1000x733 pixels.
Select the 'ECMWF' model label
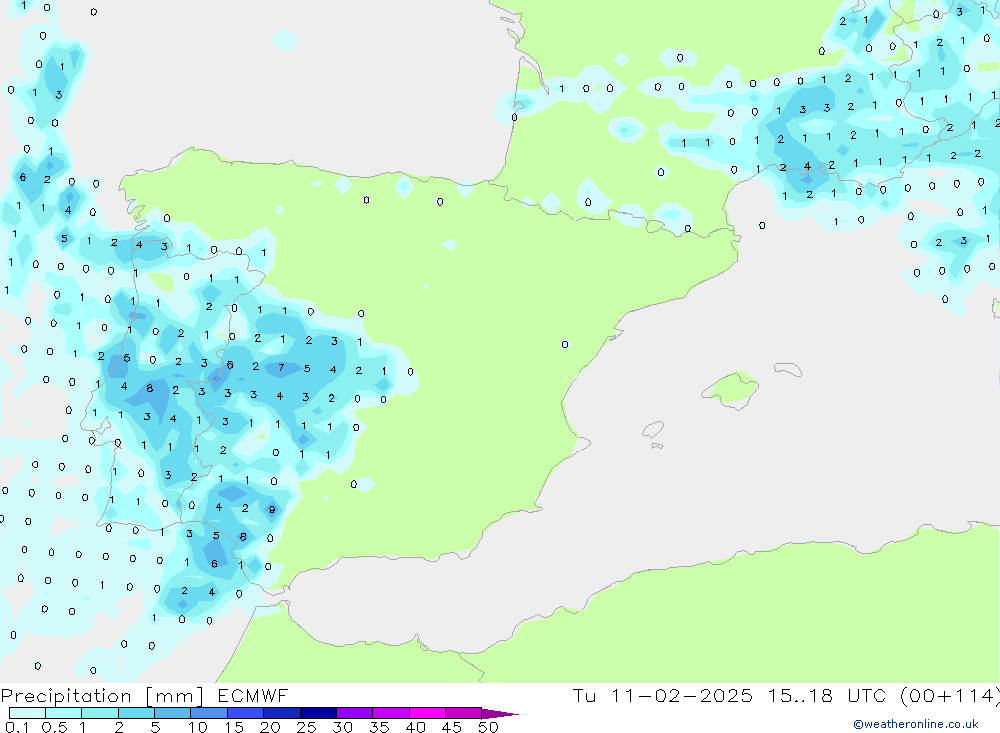point(253,695)
